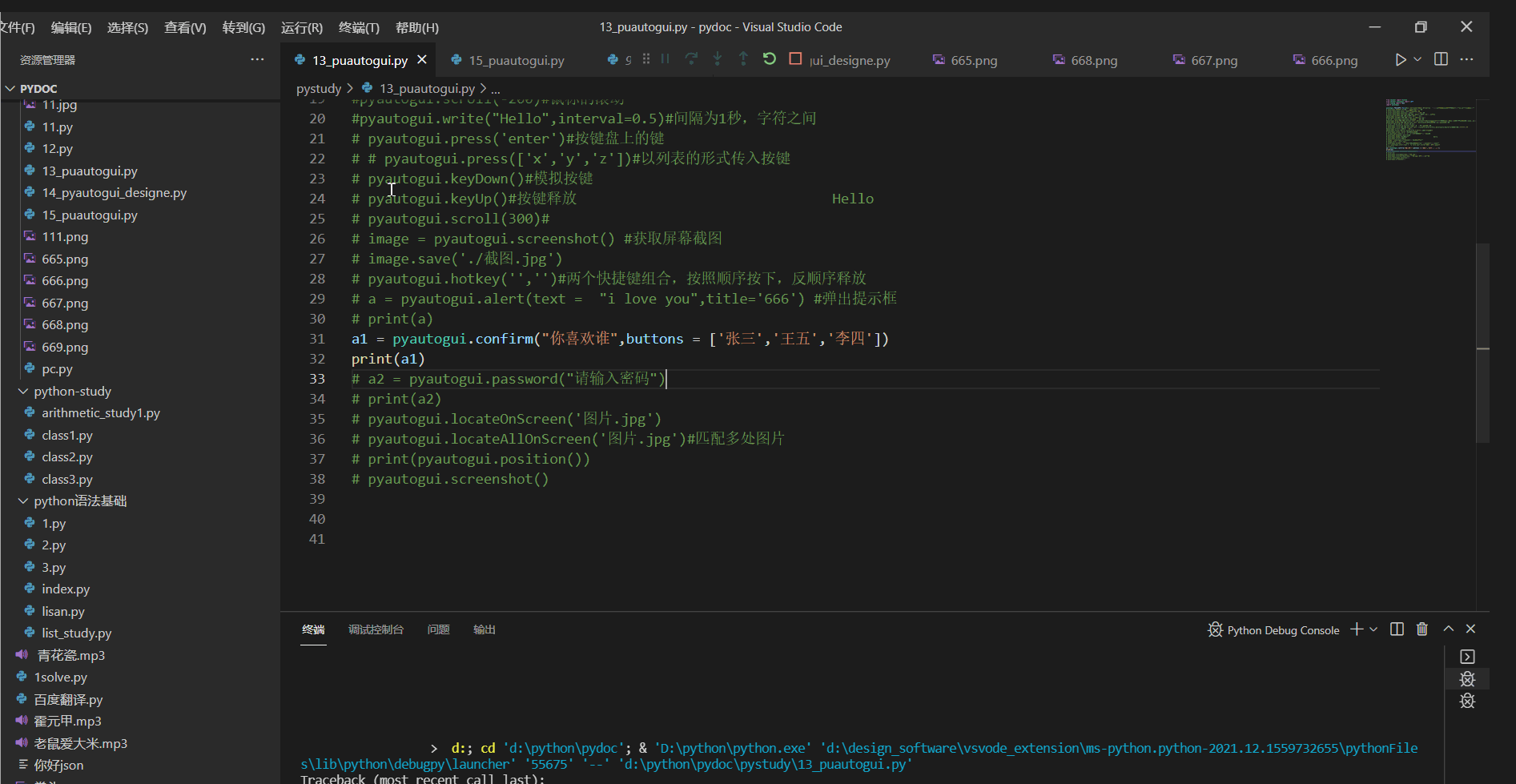The height and width of the screenshot is (784, 1516).
Task: Click the 资源管理器 explorer title
Action: click(47, 60)
